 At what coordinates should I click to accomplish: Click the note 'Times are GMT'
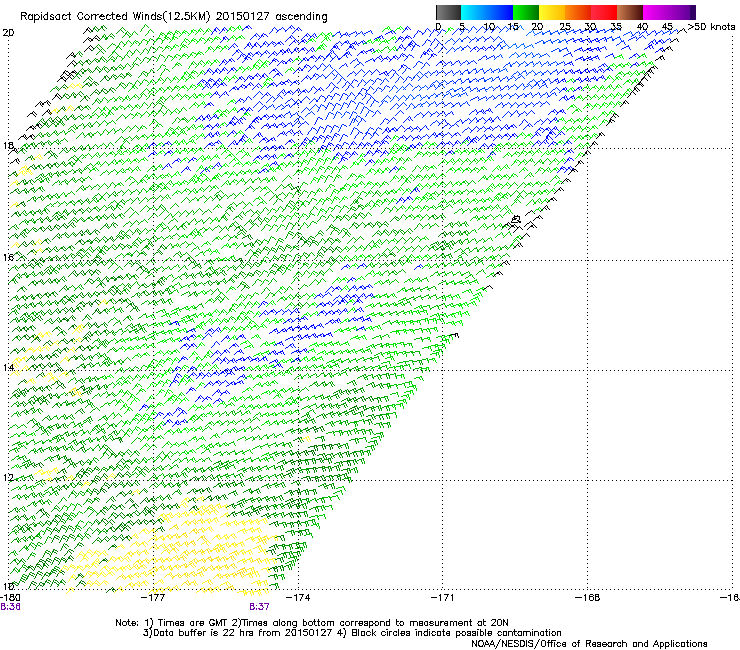click(193, 623)
